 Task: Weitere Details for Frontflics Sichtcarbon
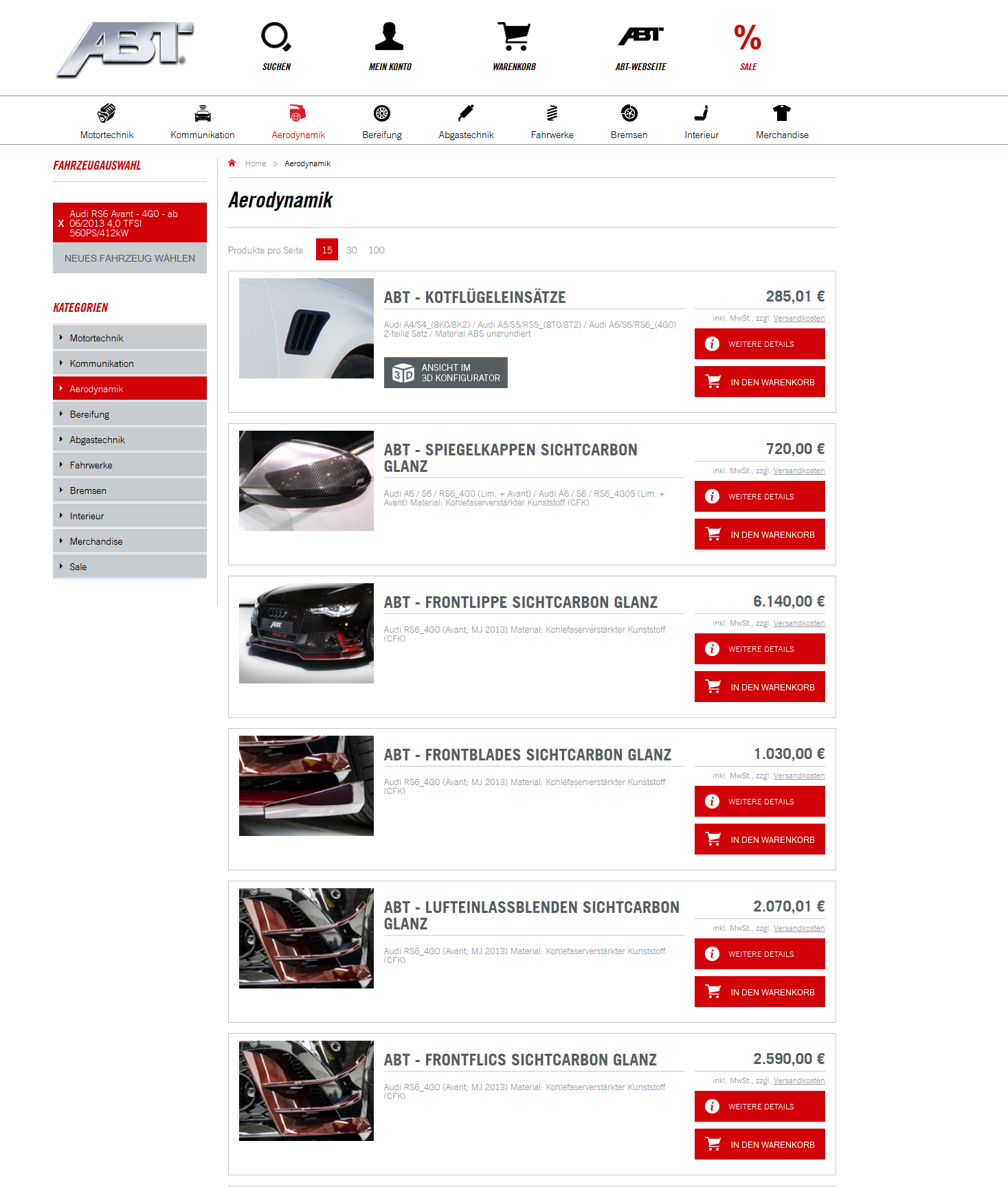(760, 1106)
